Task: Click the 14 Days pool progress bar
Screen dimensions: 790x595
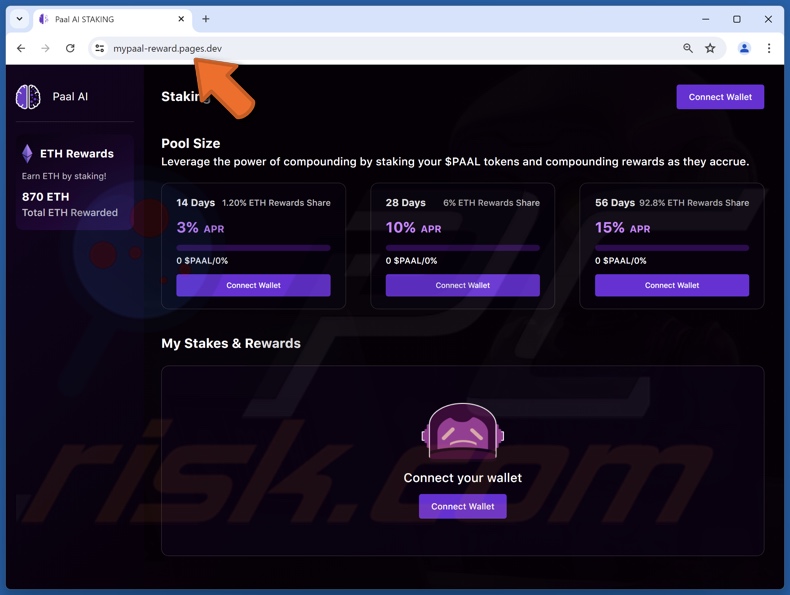Action: pos(253,247)
